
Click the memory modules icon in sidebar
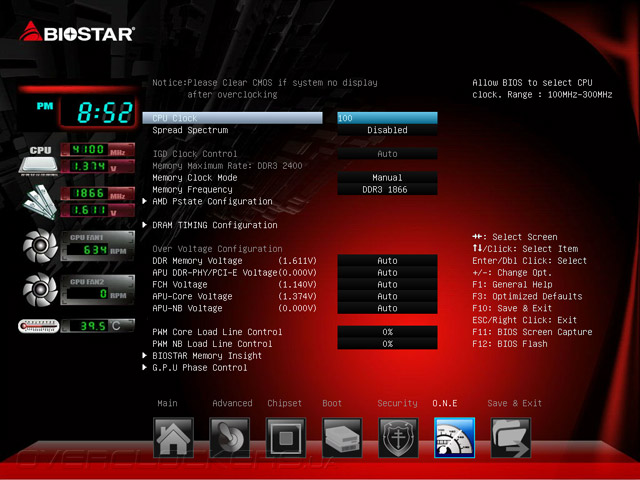[40, 202]
